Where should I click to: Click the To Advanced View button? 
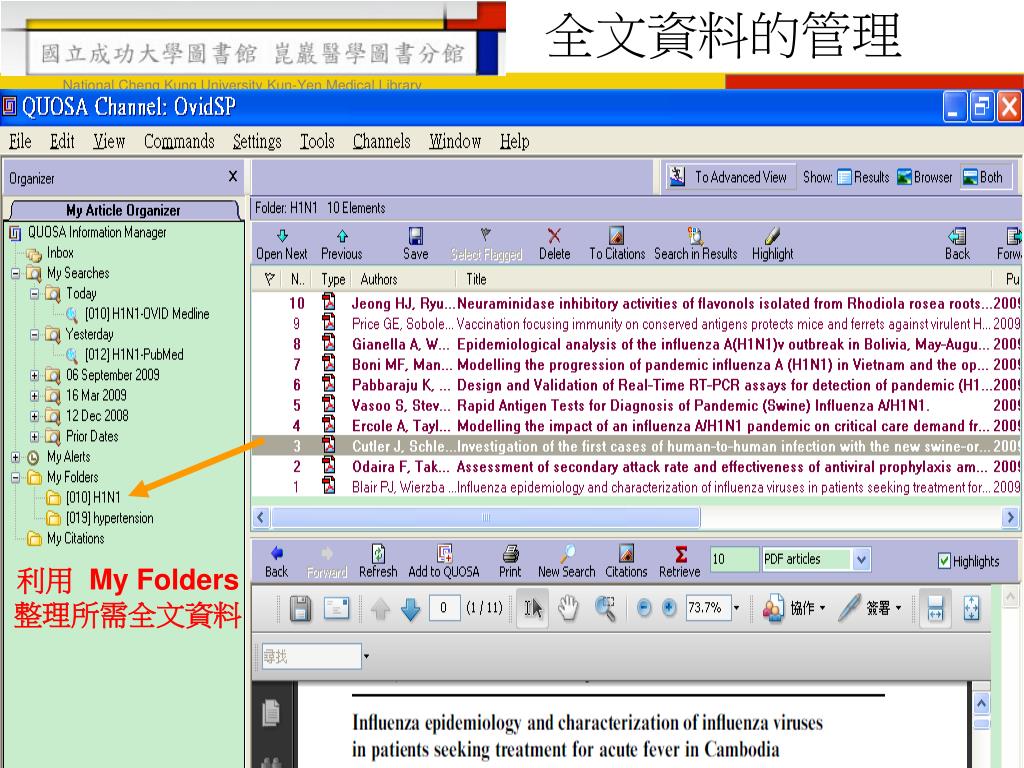730,177
